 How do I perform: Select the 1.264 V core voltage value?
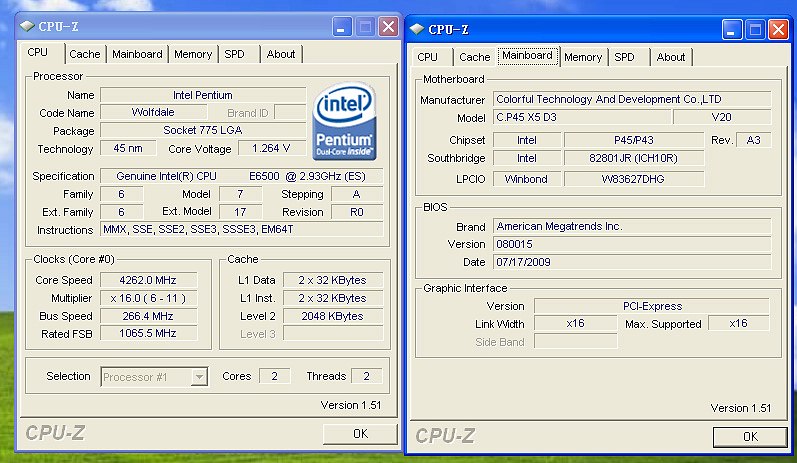(x=271, y=148)
